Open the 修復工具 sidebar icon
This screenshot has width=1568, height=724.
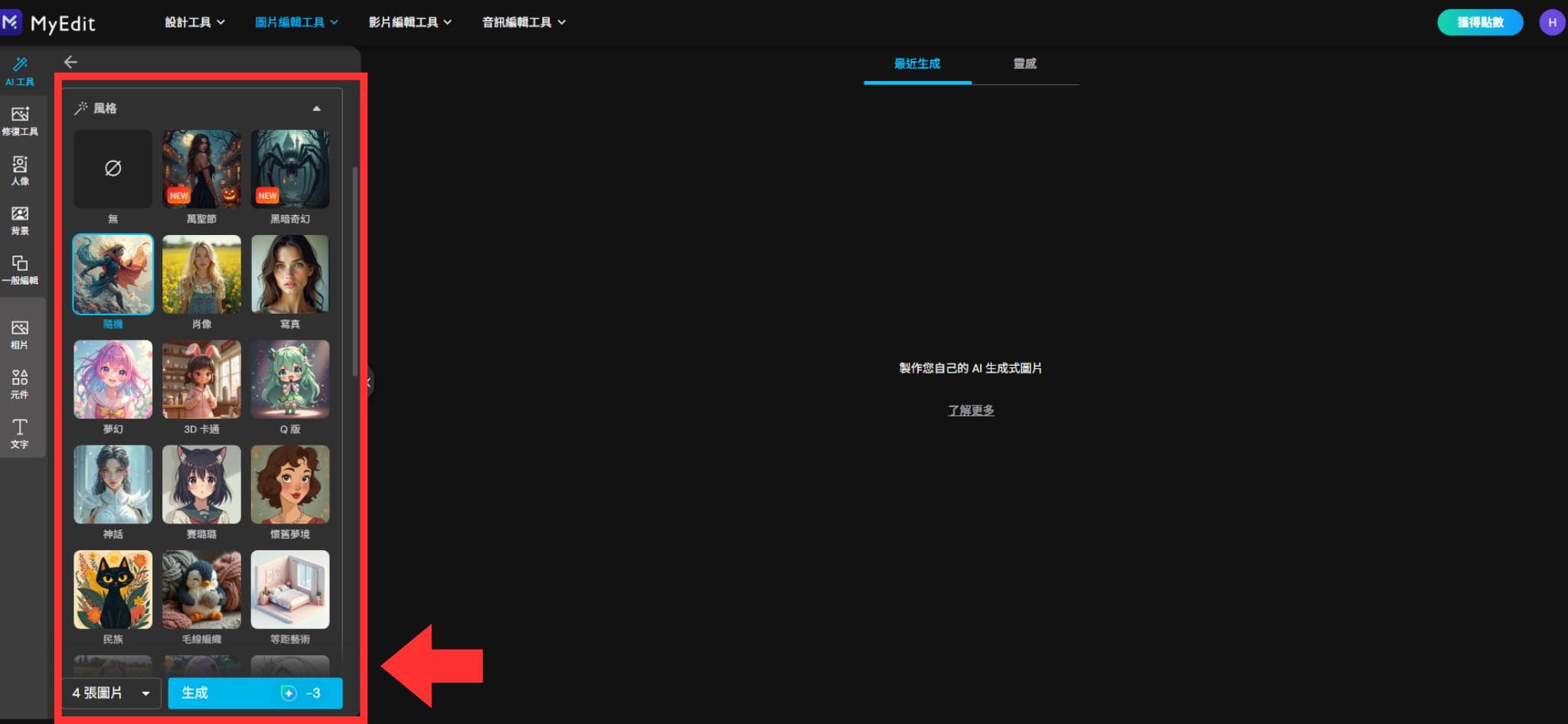(x=20, y=121)
